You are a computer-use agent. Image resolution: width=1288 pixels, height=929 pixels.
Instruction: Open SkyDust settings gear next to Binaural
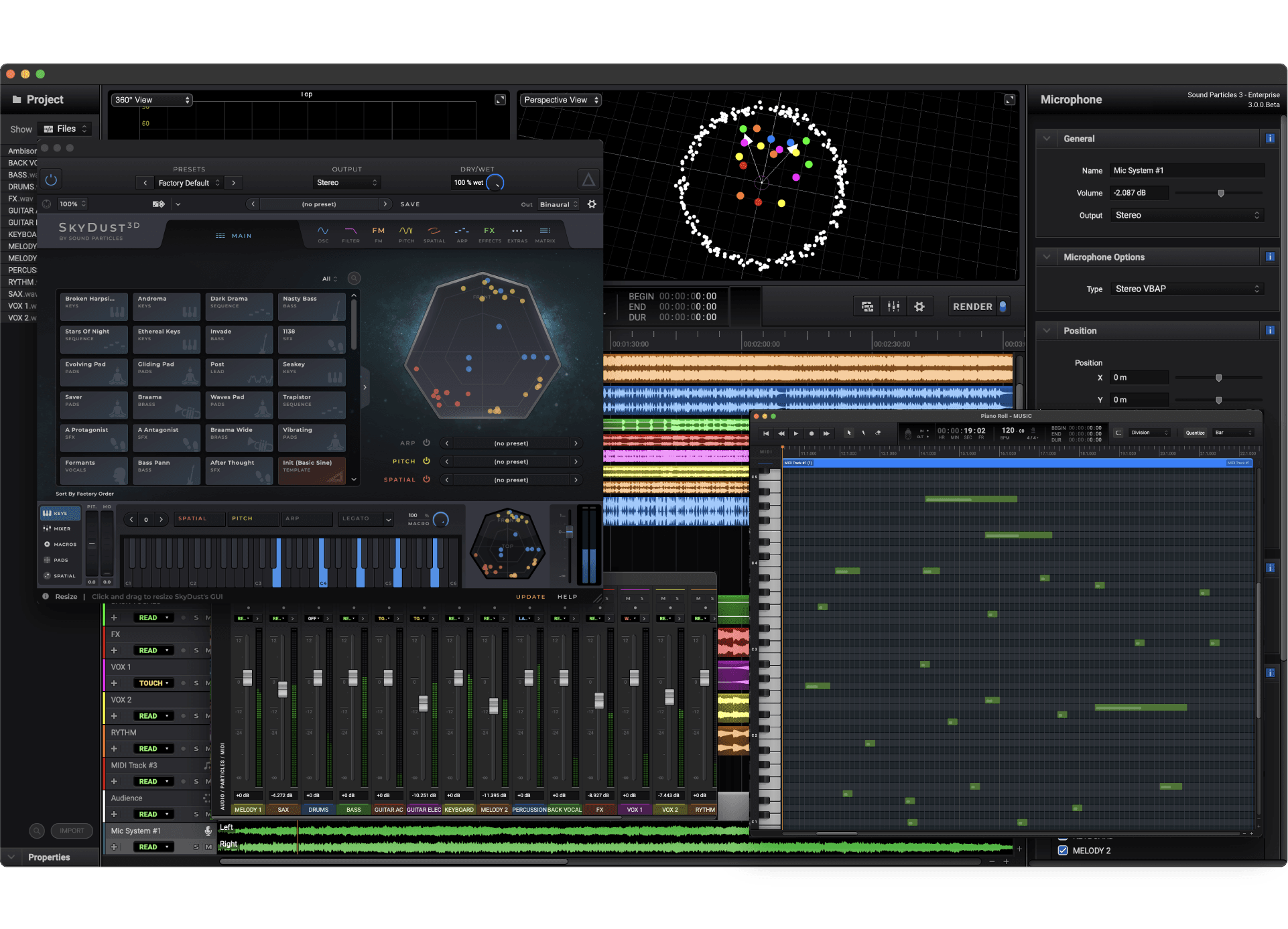click(x=592, y=204)
